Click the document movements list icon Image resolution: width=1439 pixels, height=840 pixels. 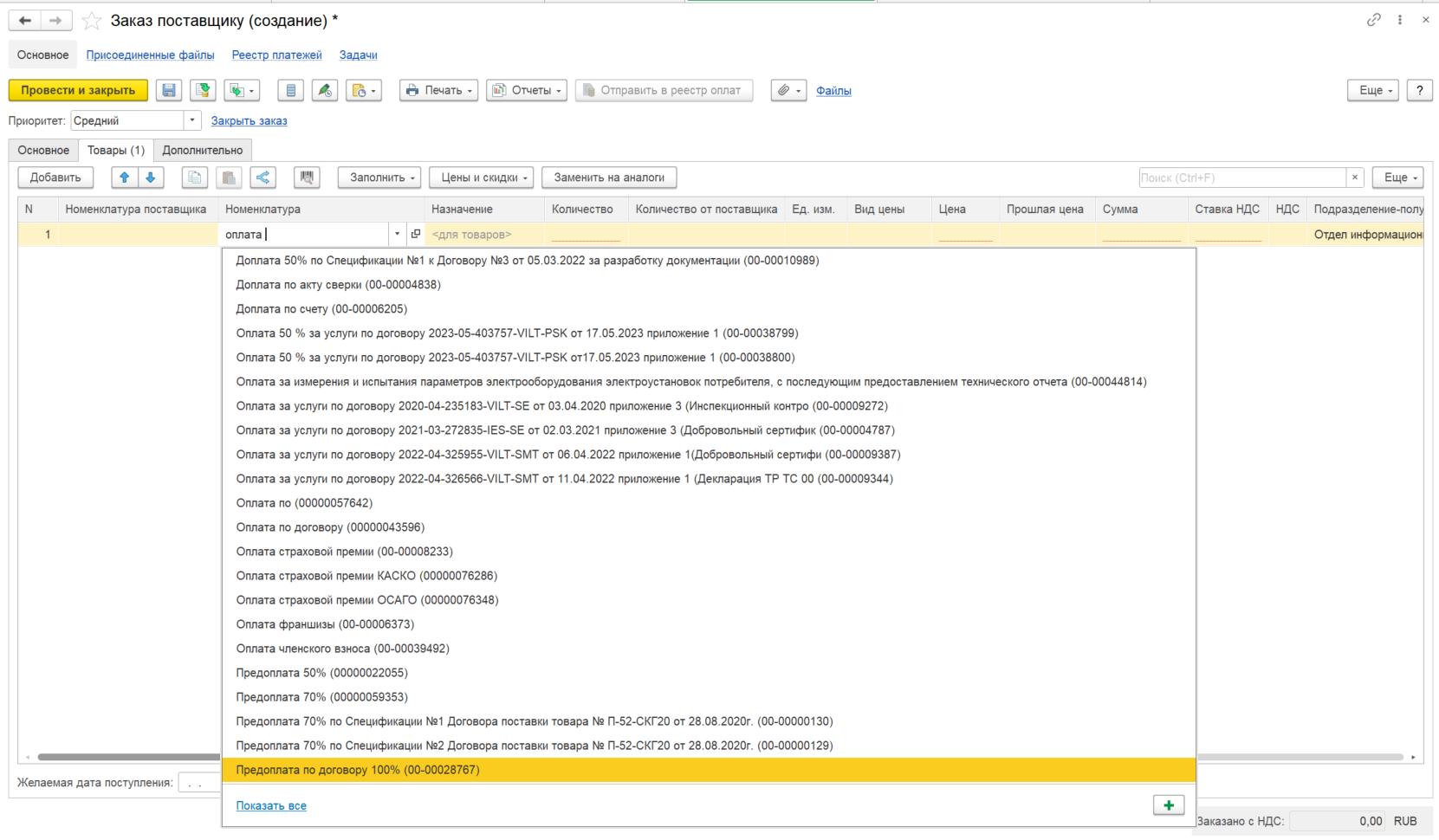[290, 90]
